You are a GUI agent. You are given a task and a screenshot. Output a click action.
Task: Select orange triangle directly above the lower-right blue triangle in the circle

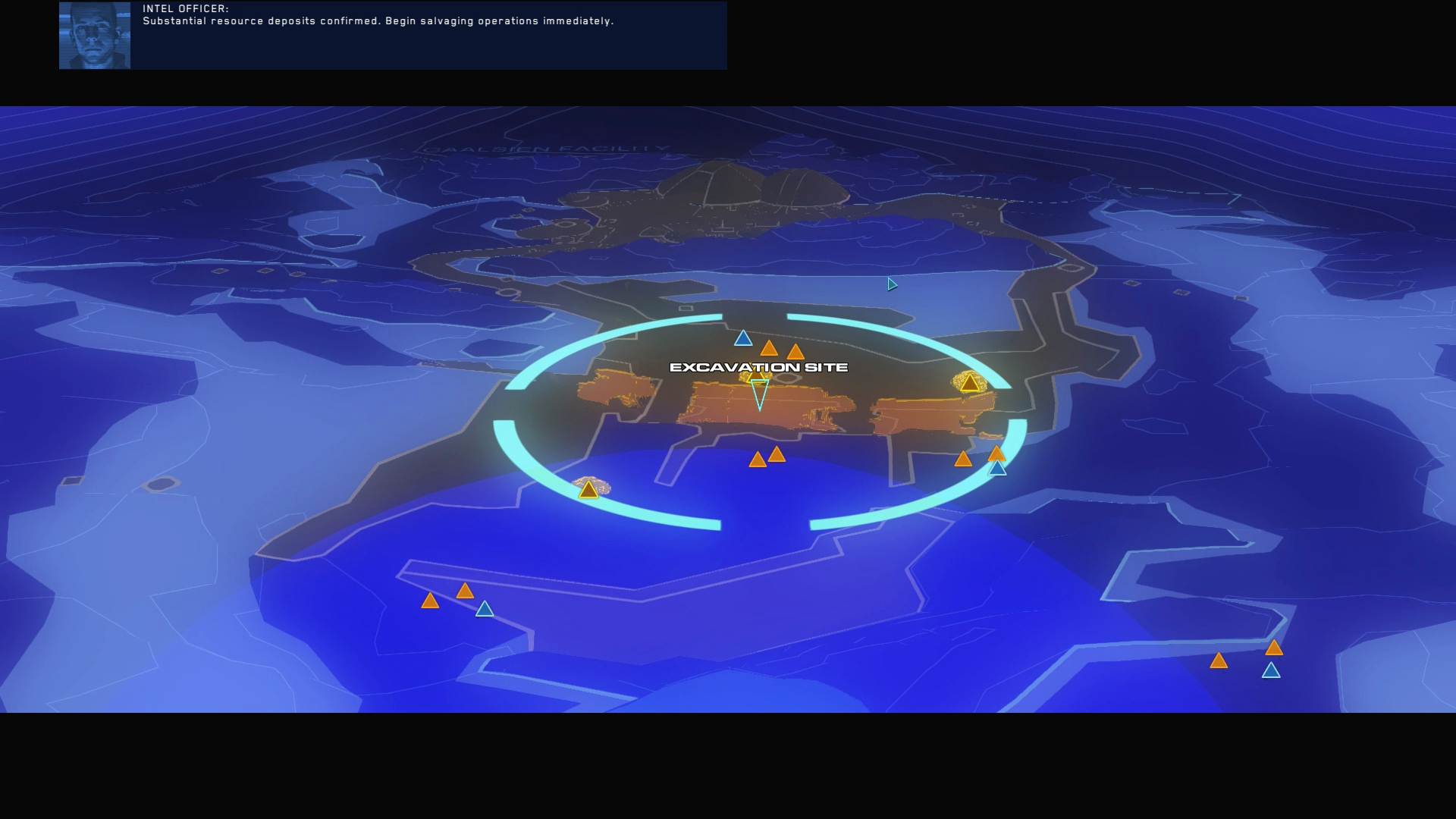tap(996, 454)
